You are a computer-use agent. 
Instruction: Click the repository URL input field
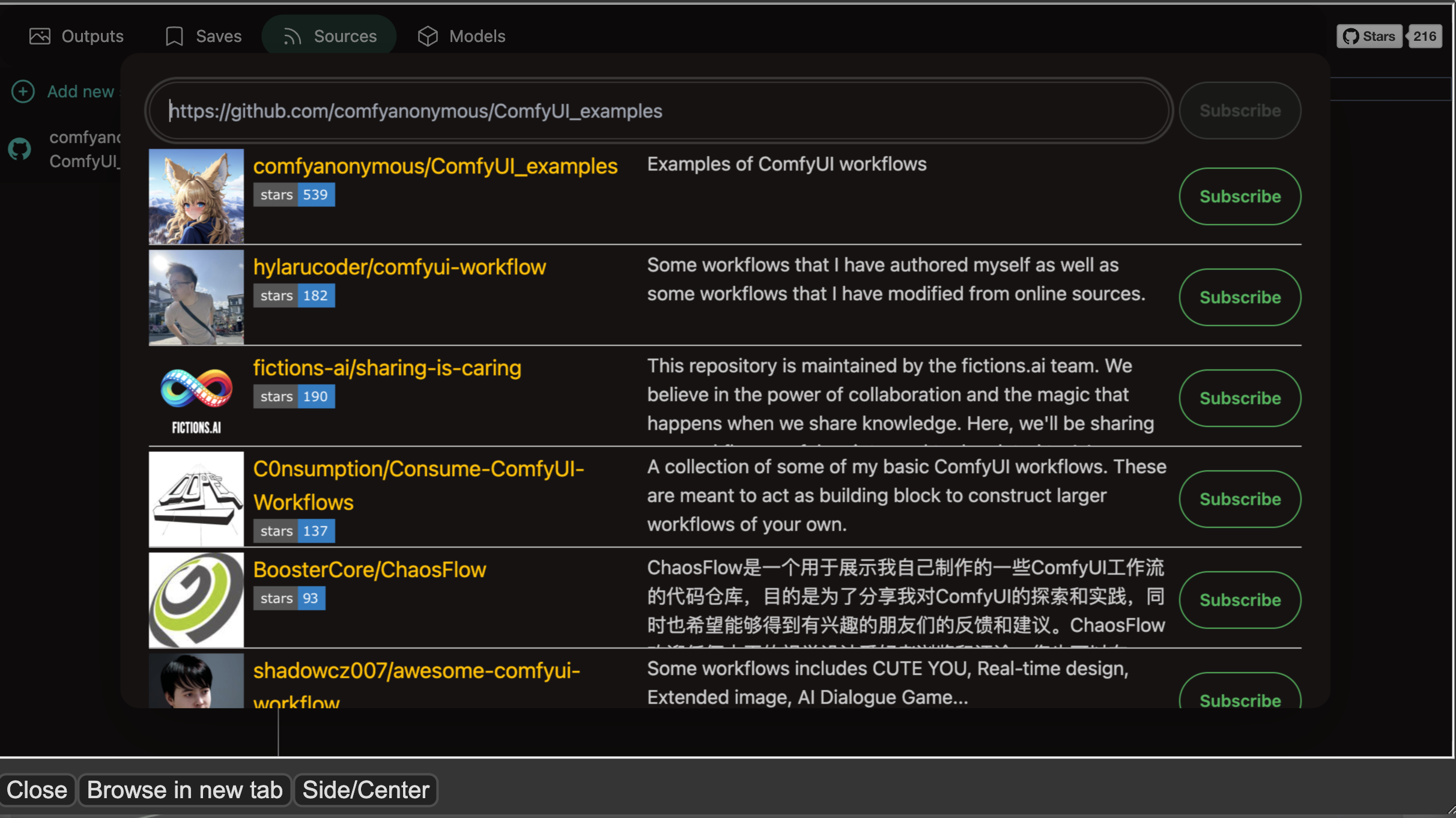click(x=658, y=111)
